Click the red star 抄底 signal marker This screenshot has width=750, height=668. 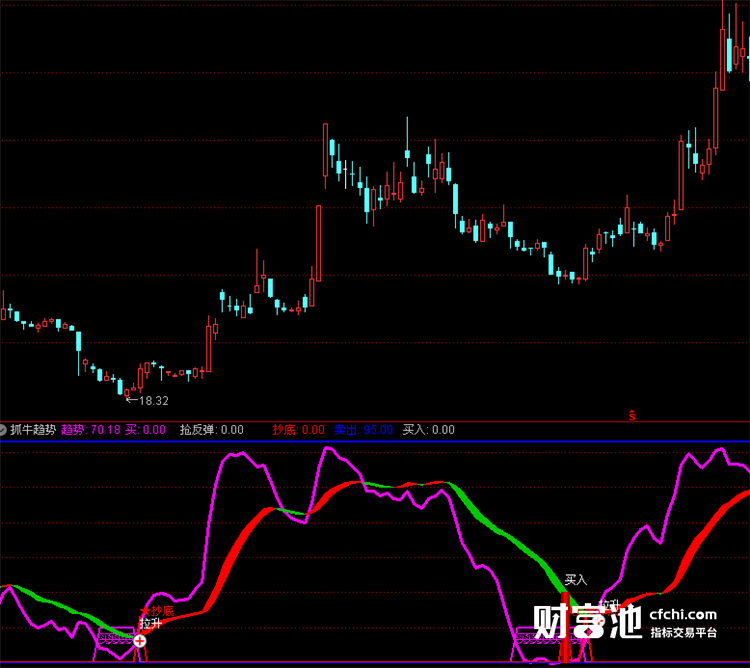pyautogui.click(x=157, y=611)
